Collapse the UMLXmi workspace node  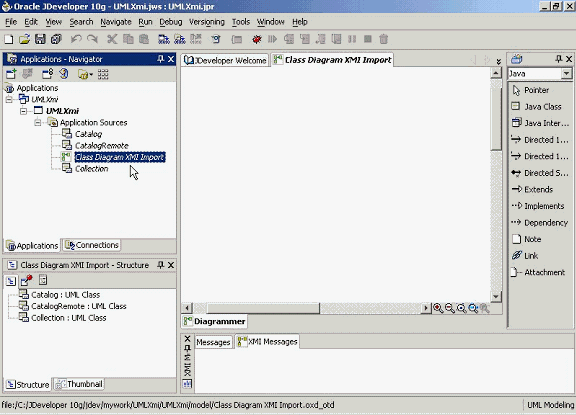tap(9, 99)
